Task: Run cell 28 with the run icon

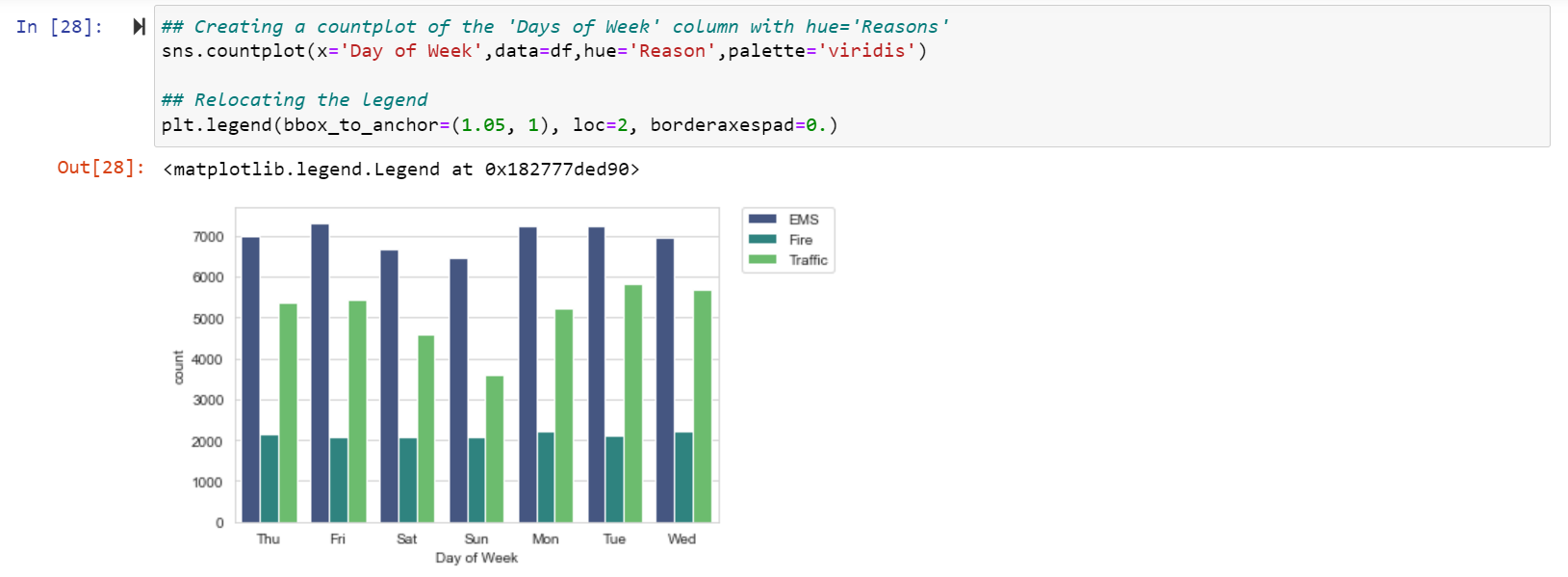Action: click(139, 27)
